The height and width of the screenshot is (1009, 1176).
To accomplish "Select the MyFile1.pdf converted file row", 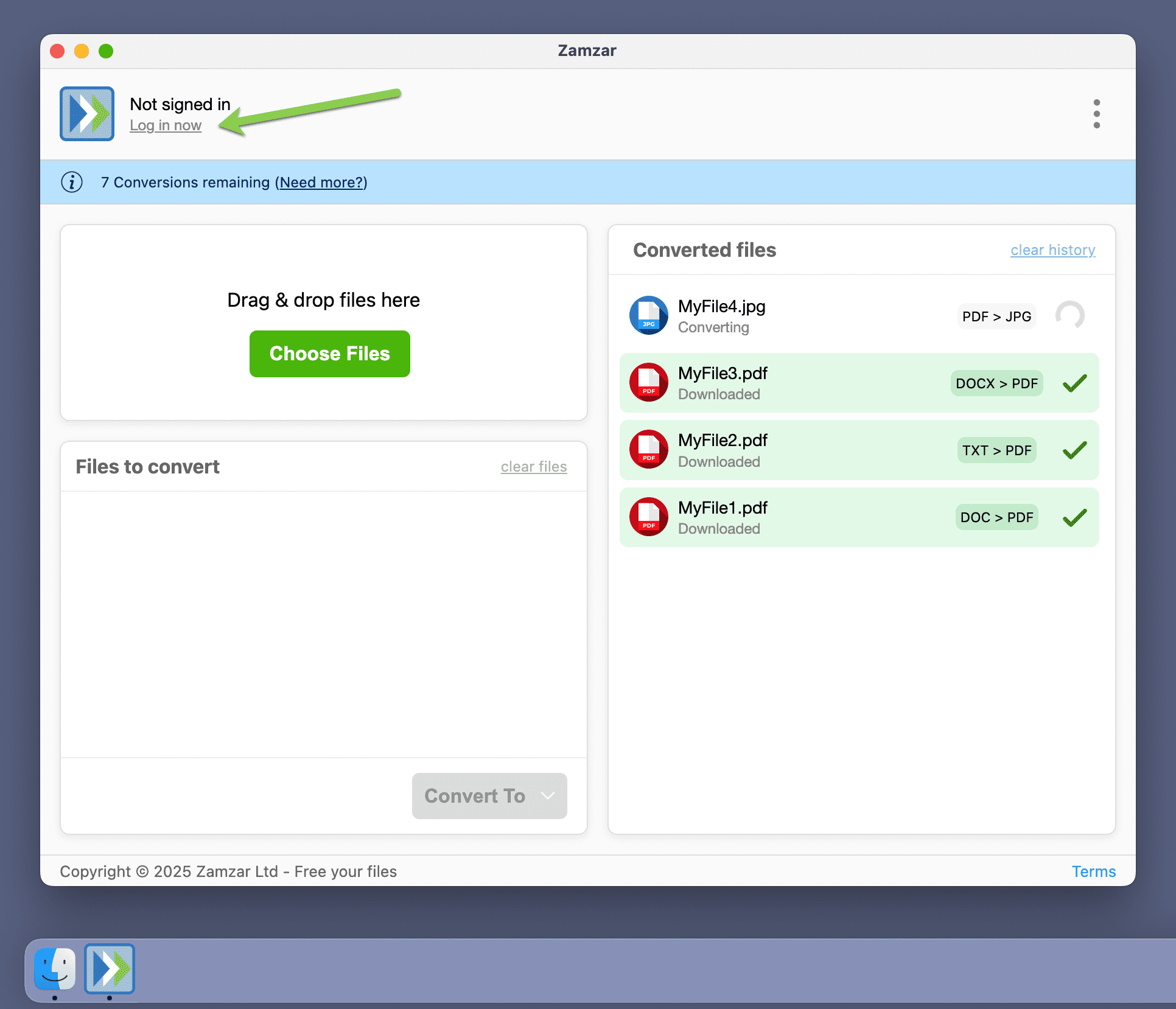I will (822, 517).
